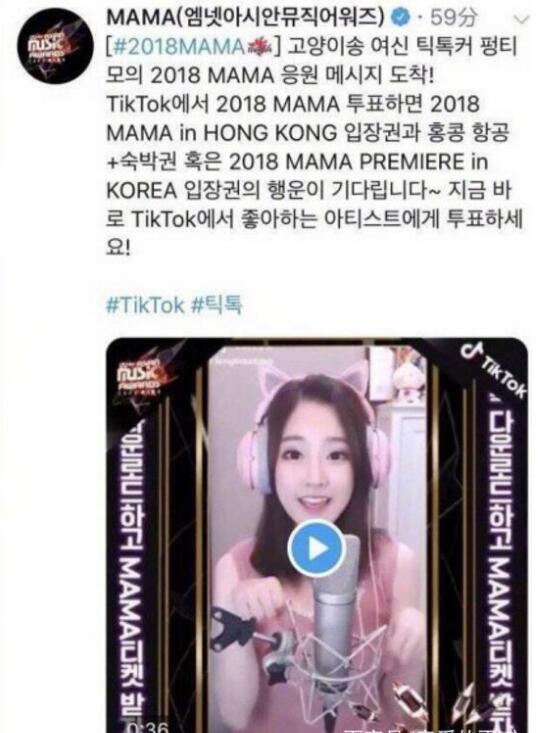Click the 0:36 video duration label

148,727
